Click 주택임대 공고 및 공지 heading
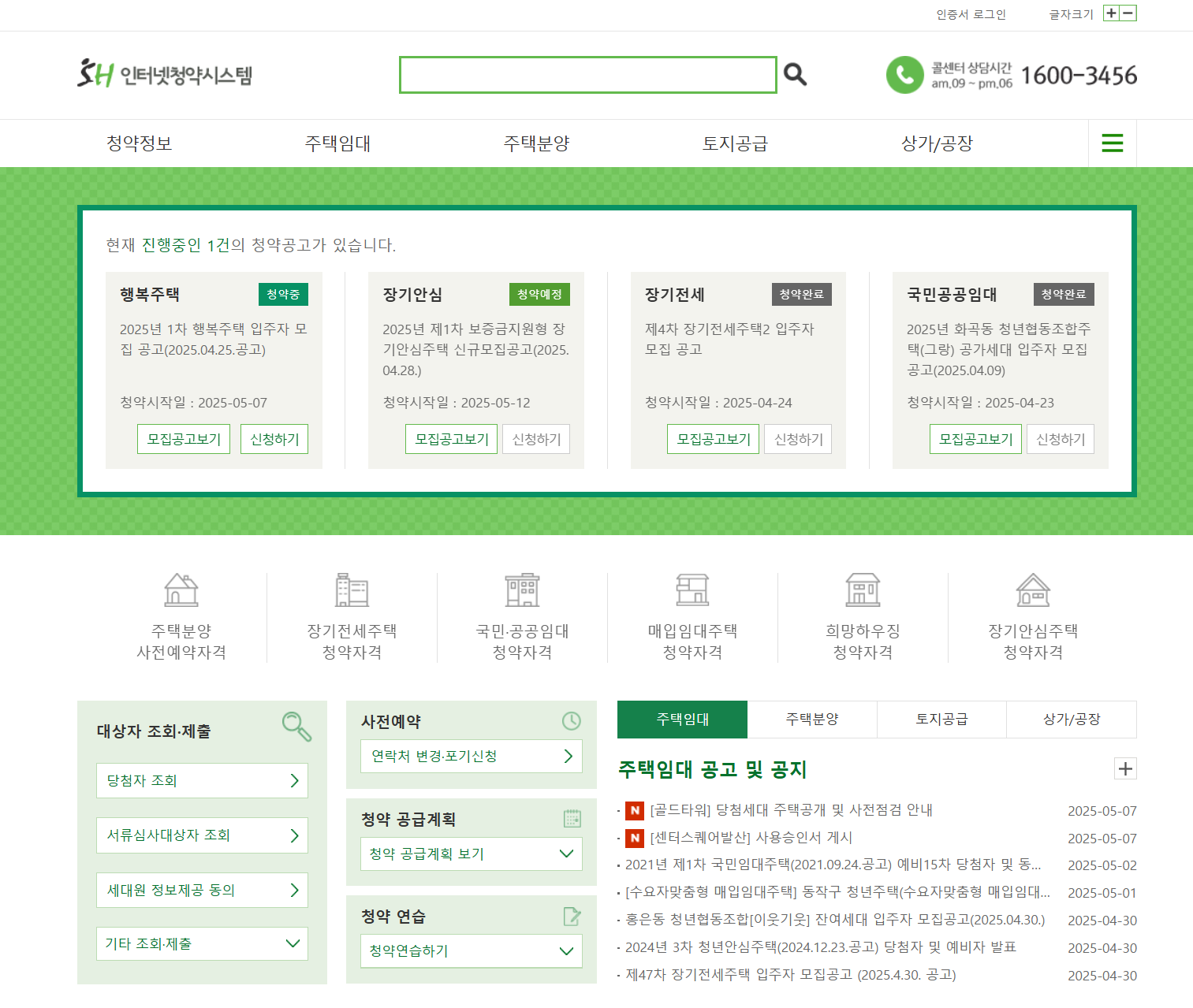 [712, 769]
